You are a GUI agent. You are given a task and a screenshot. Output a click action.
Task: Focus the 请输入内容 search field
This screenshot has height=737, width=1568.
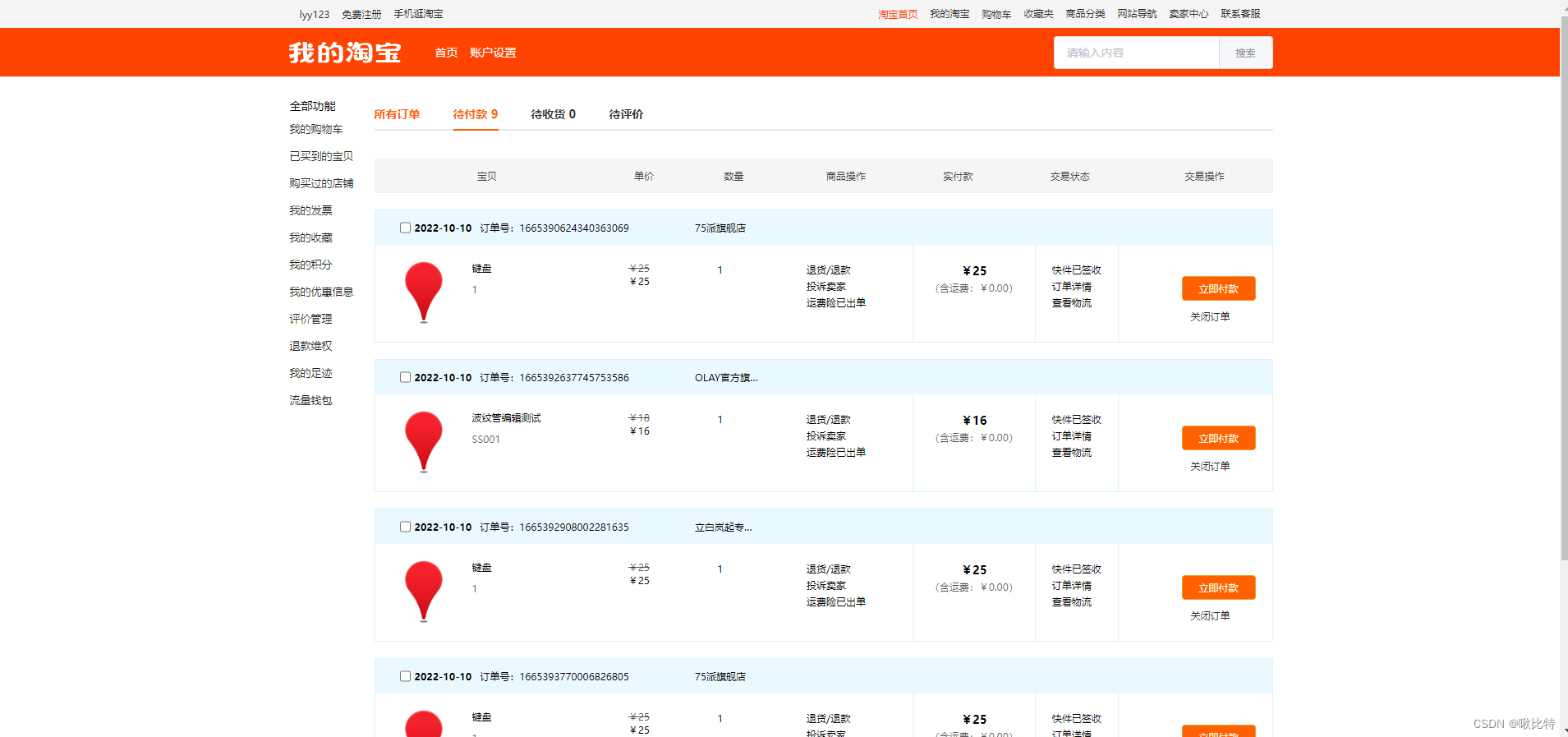[1137, 53]
